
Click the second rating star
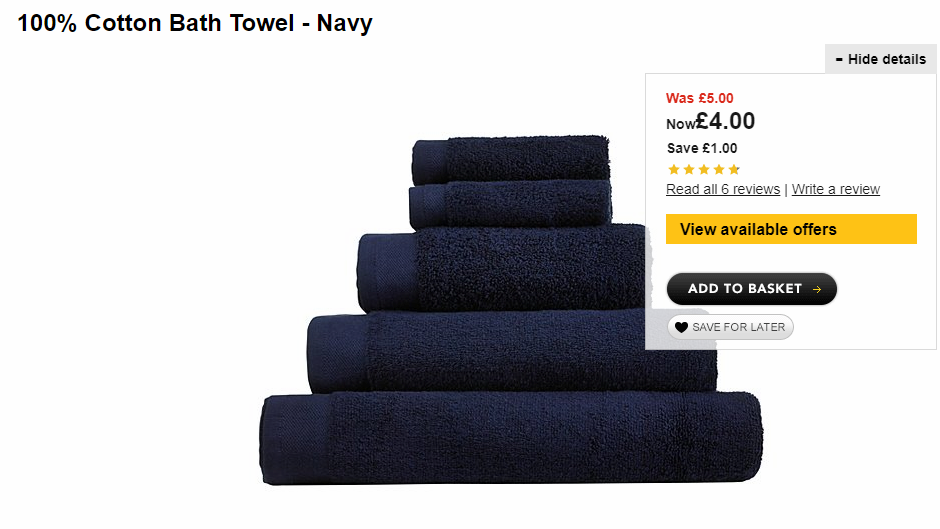(x=689, y=170)
